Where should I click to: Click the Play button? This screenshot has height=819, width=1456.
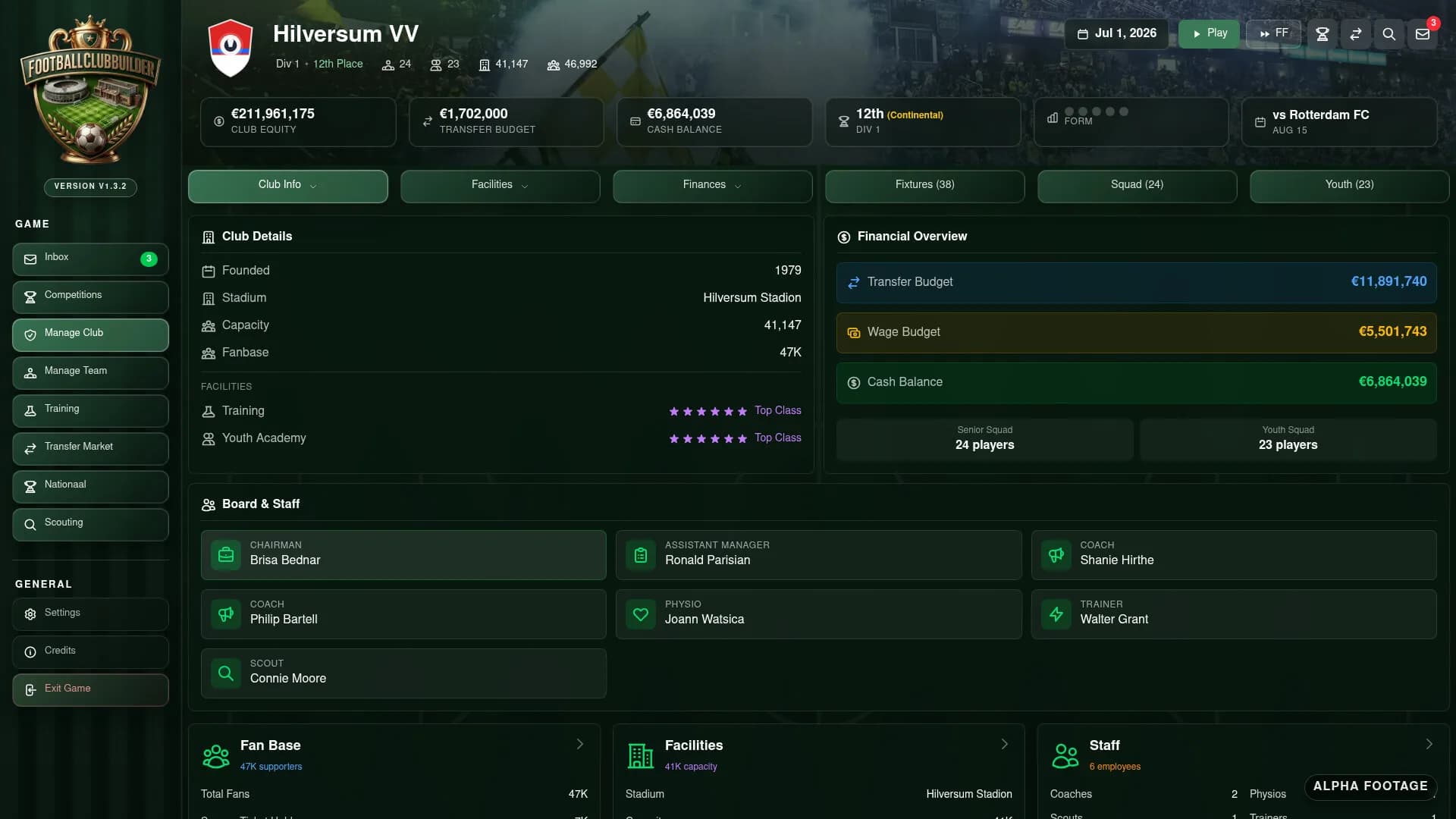(1209, 34)
